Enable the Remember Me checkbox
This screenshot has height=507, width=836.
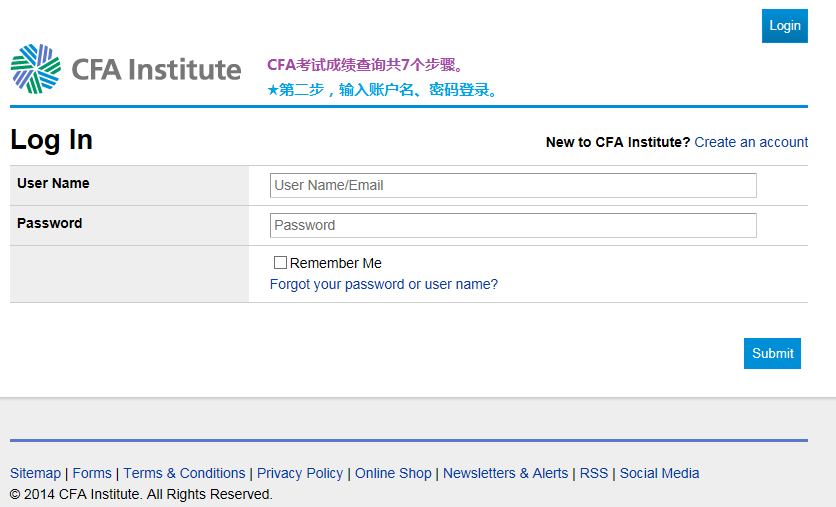(281, 263)
